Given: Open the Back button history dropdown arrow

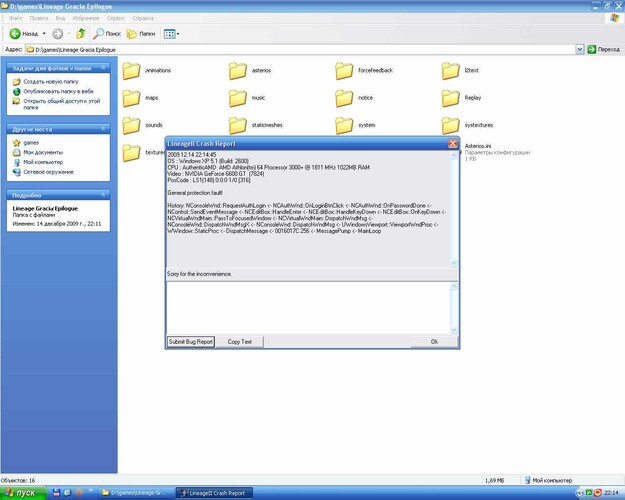Looking at the screenshot, I should pos(44,34).
